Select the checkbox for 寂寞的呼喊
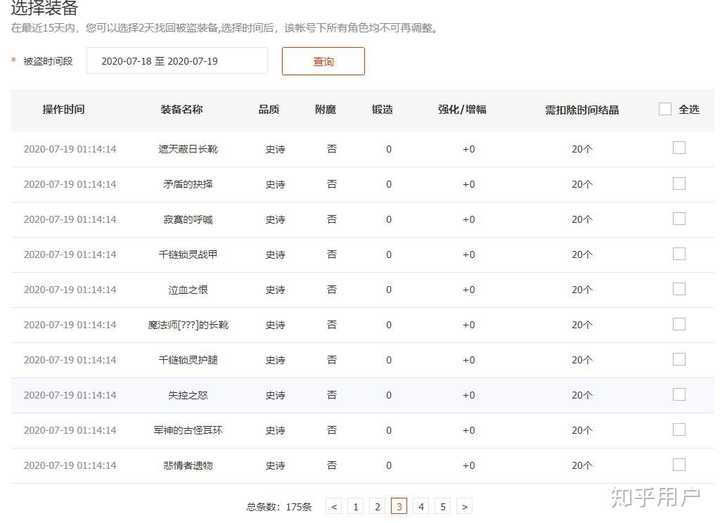720x523 pixels. (x=679, y=219)
